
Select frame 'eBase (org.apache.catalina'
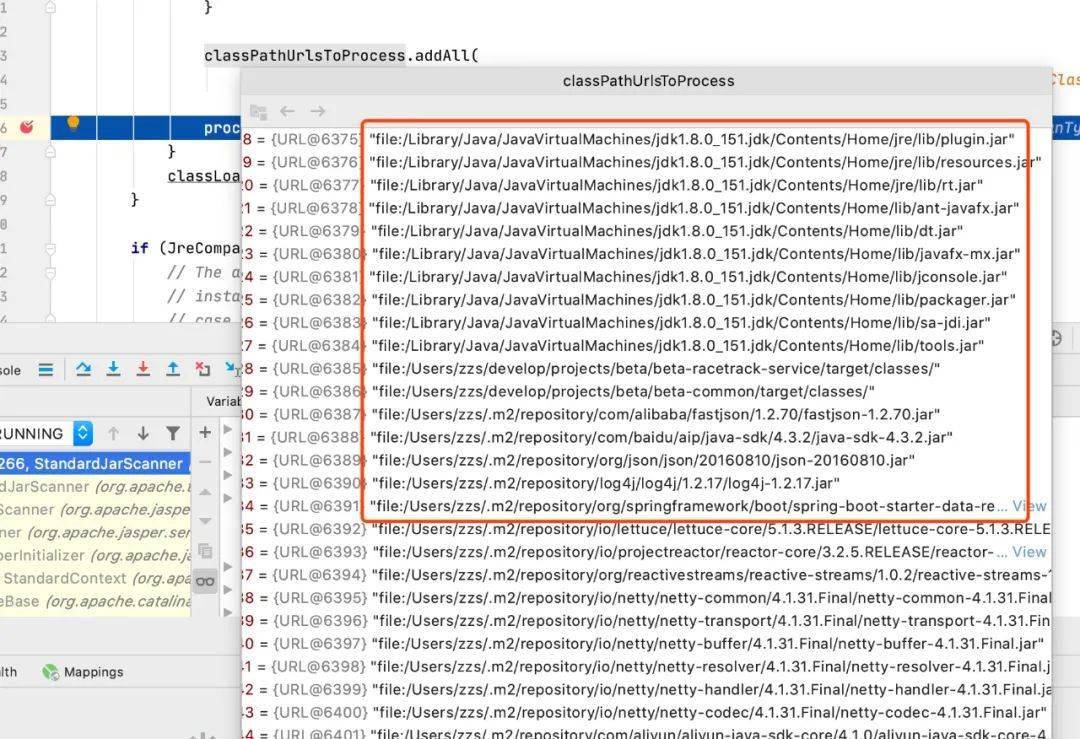[95, 601]
